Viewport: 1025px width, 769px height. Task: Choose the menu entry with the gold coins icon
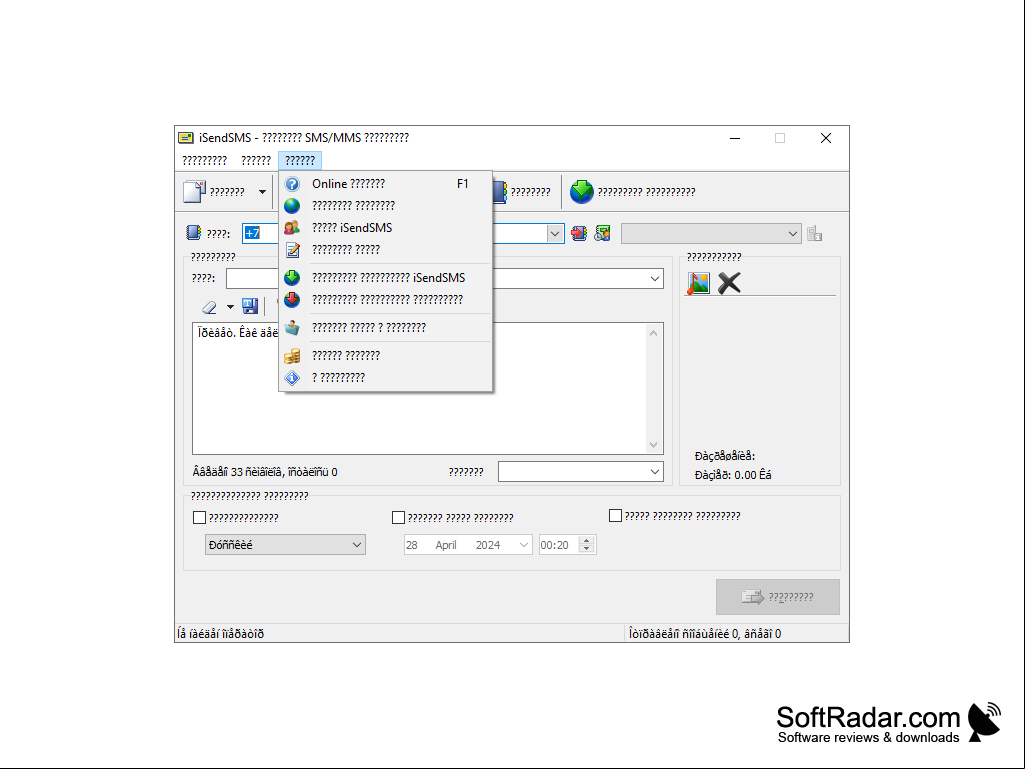386,356
